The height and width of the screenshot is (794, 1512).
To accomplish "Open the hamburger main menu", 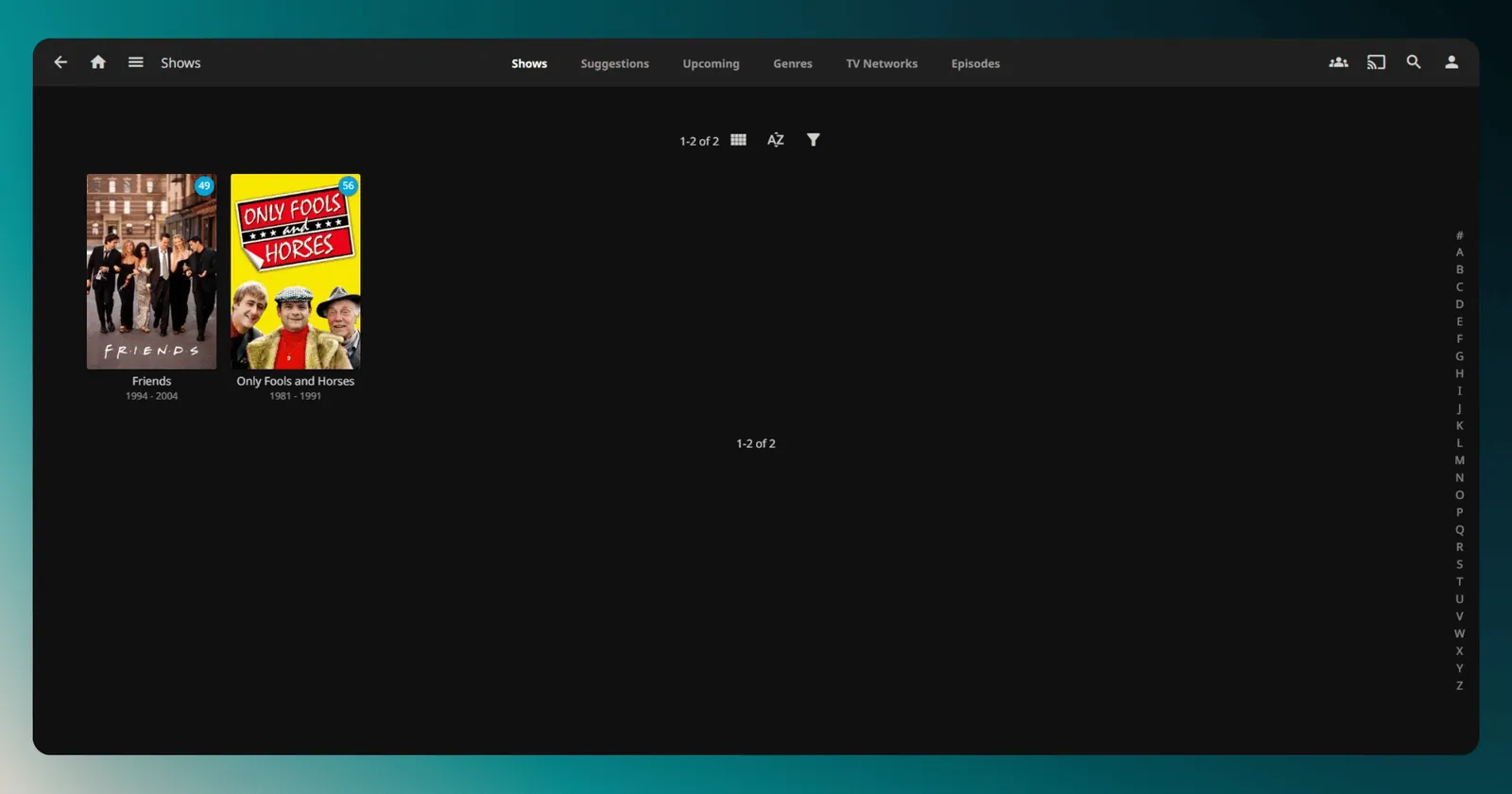I will 136,62.
